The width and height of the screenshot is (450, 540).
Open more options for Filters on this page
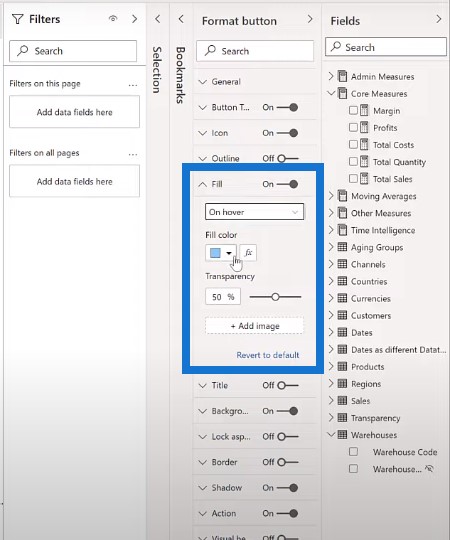(133, 85)
